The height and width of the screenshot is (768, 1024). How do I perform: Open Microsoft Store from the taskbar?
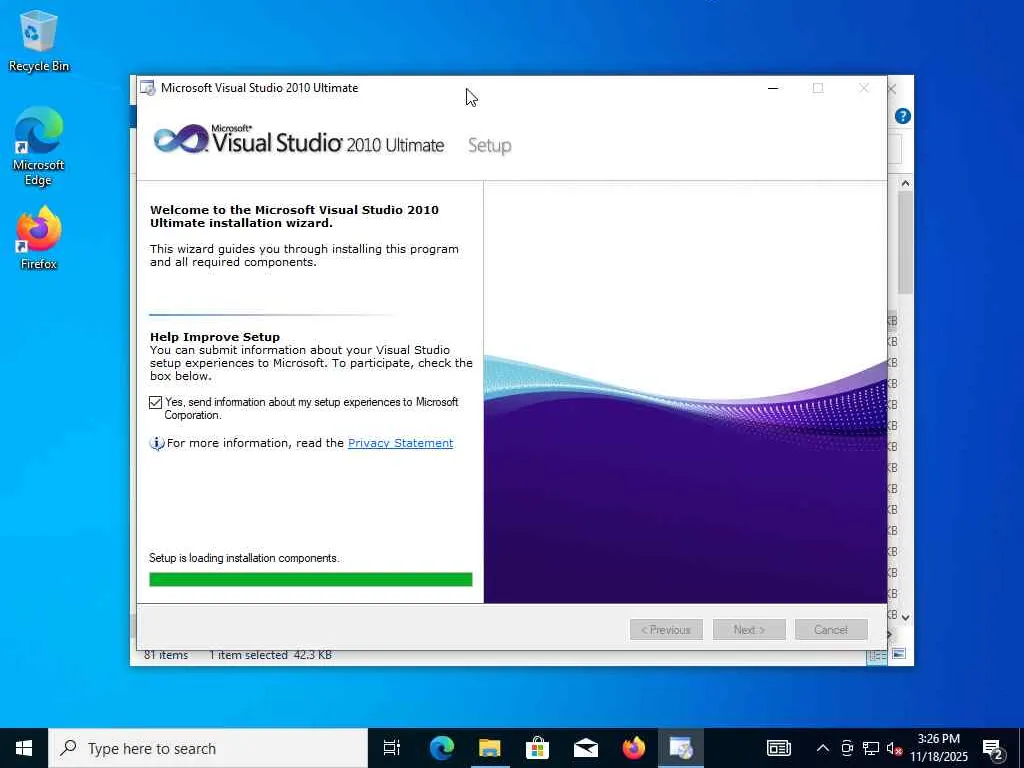tap(537, 748)
